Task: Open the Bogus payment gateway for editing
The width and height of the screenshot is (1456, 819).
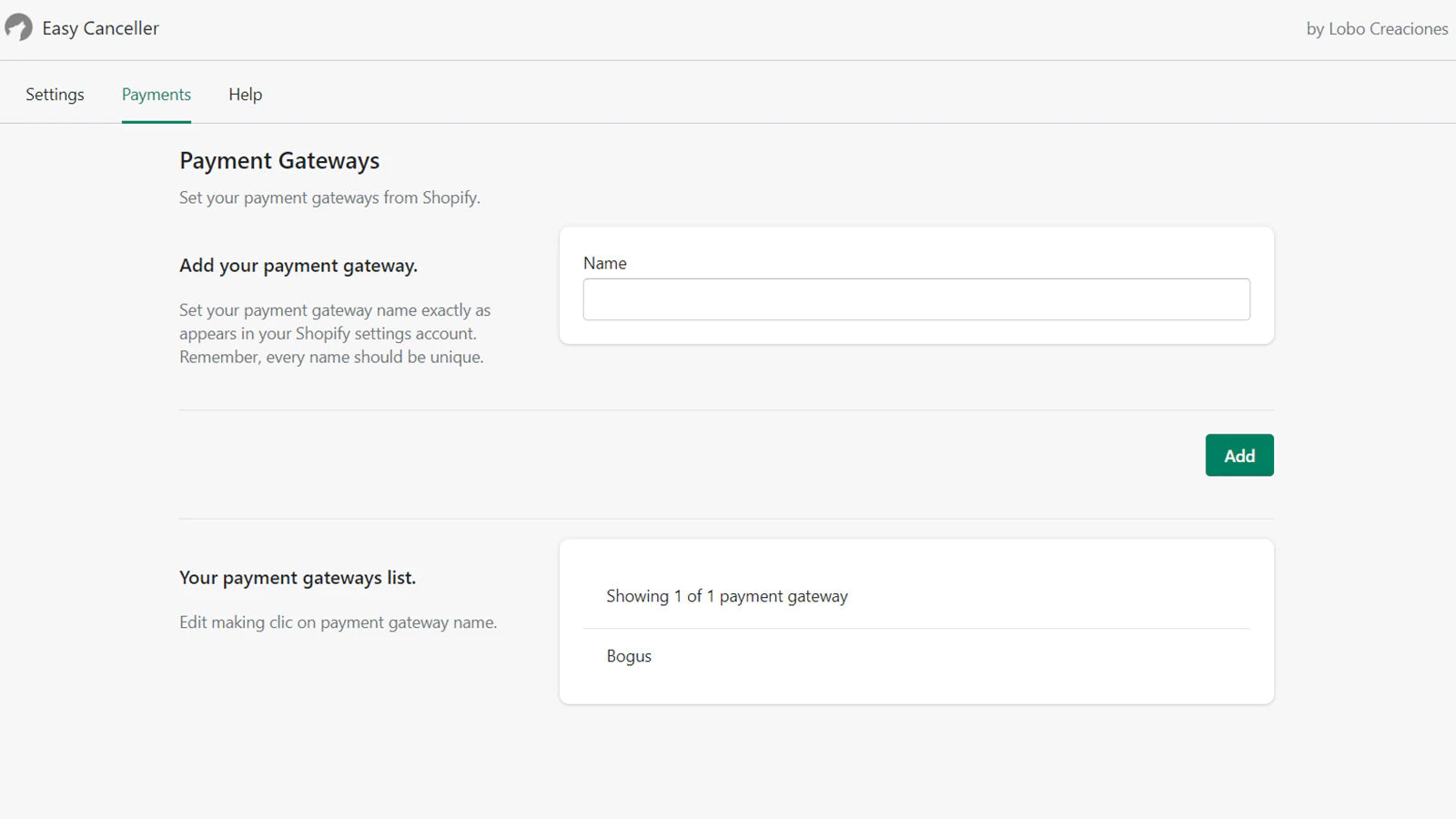Action: point(629,655)
